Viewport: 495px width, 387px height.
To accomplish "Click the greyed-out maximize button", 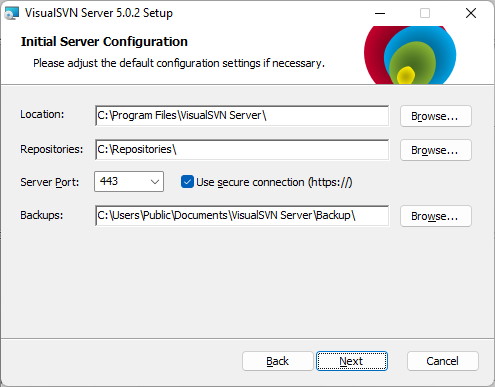I will coord(425,13).
